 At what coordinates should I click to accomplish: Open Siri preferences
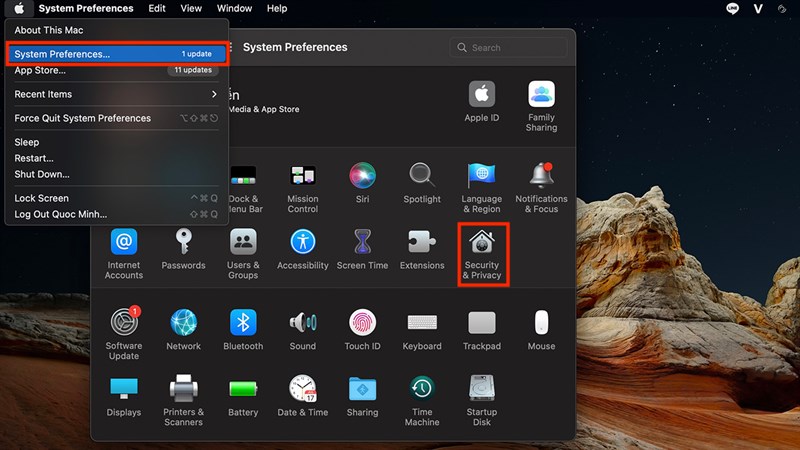tap(362, 183)
